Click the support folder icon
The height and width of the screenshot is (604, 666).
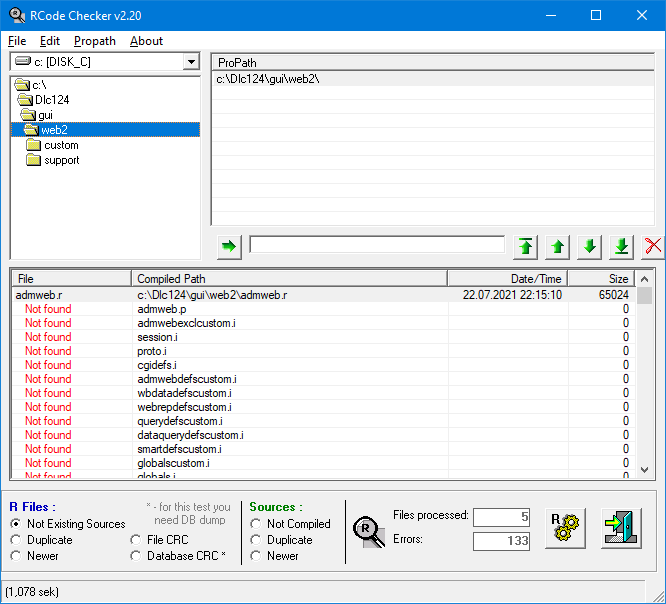pyautogui.click(x=34, y=160)
